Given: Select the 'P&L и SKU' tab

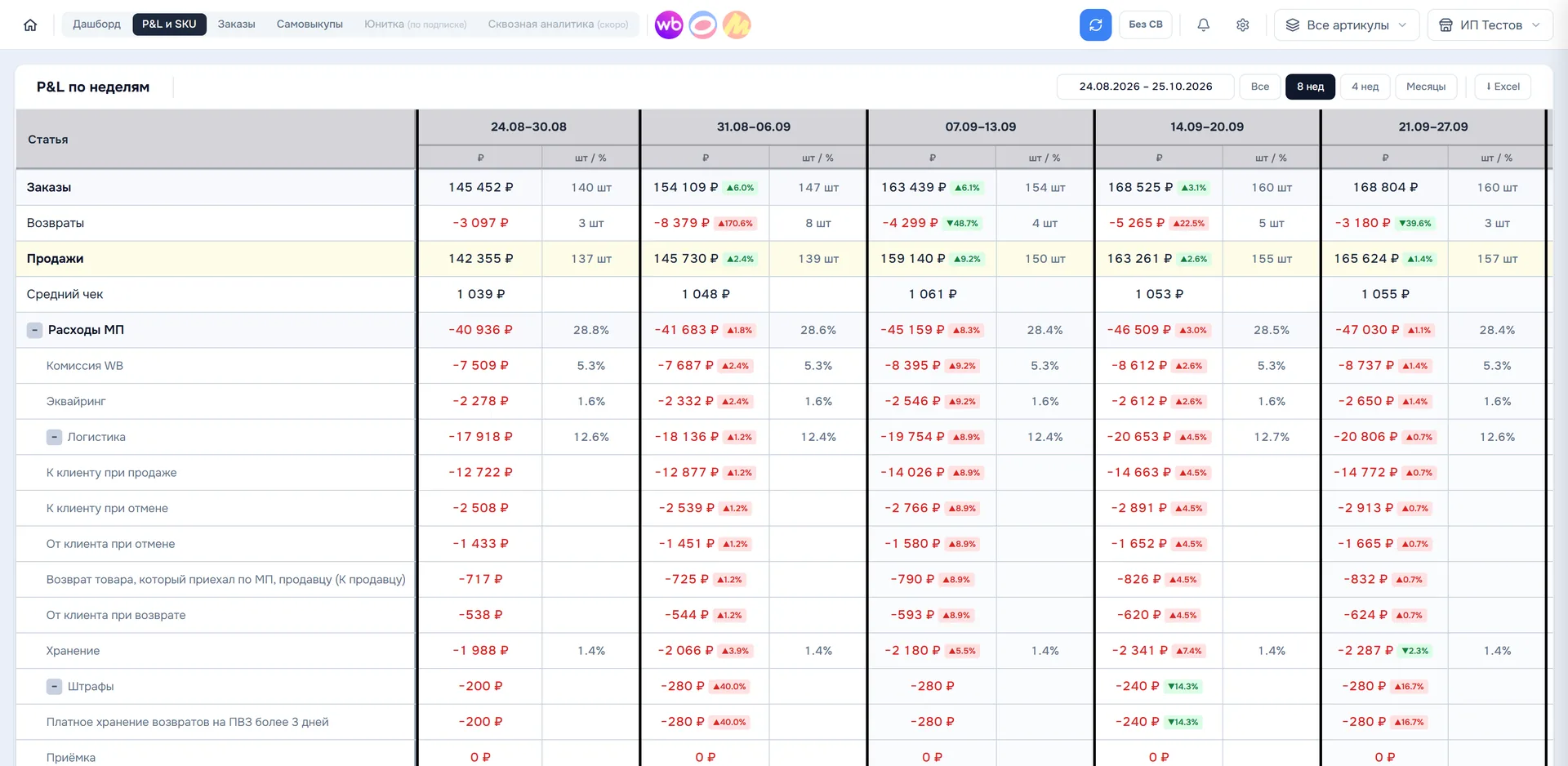Looking at the screenshot, I should pos(169,24).
